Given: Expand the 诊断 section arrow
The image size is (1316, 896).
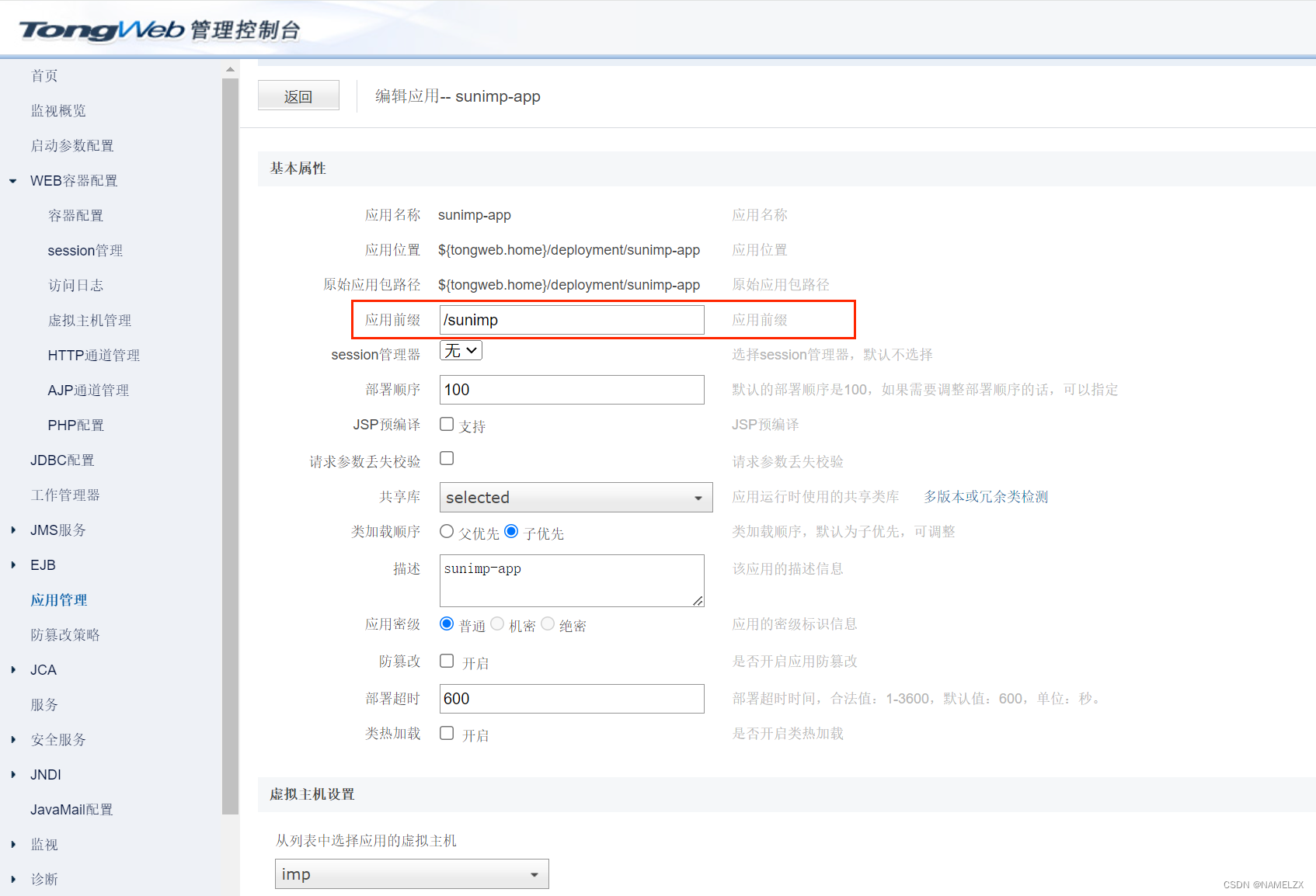Looking at the screenshot, I should point(13,880).
